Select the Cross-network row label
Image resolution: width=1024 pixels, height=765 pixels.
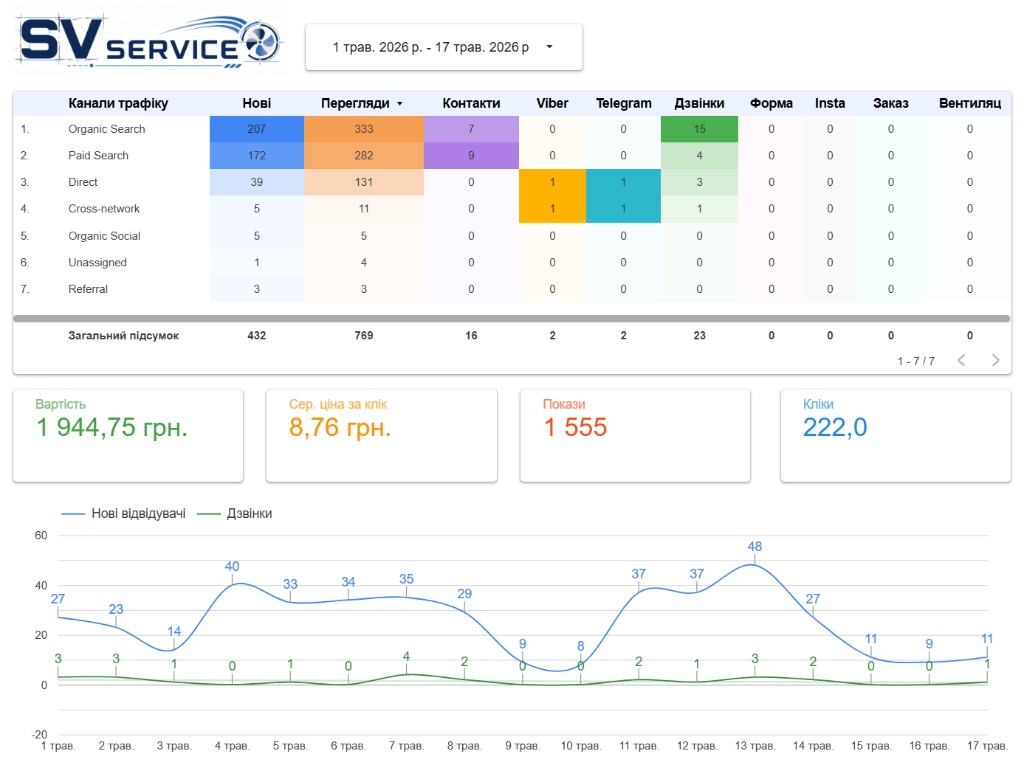104,209
